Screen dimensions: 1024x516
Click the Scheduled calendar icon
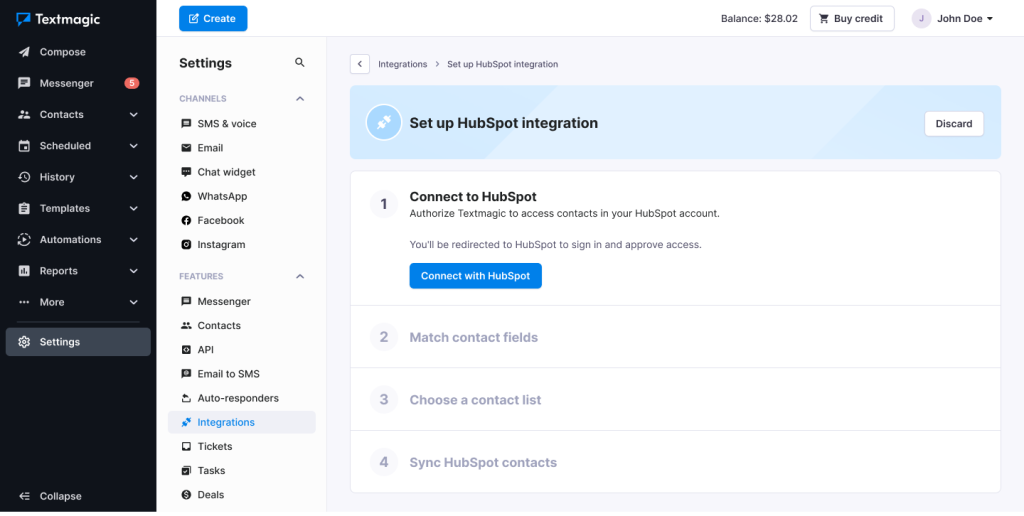point(24,146)
